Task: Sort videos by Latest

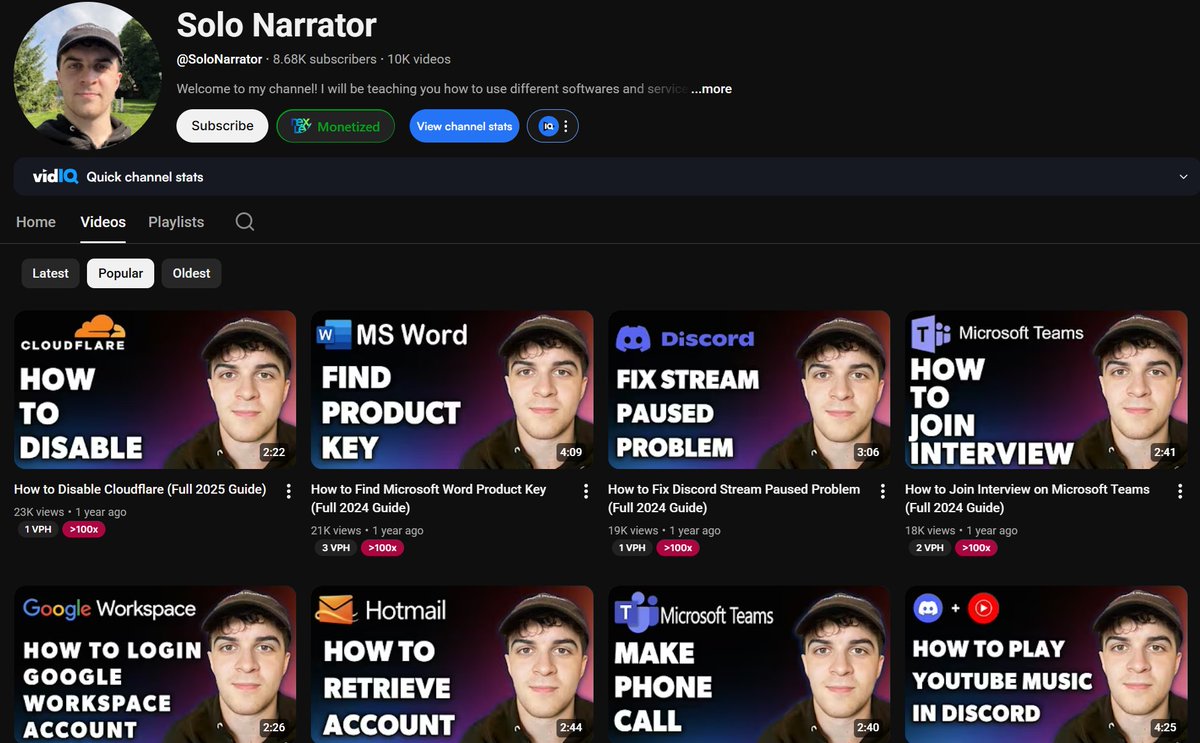Action: pyautogui.click(x=50, y=273)
